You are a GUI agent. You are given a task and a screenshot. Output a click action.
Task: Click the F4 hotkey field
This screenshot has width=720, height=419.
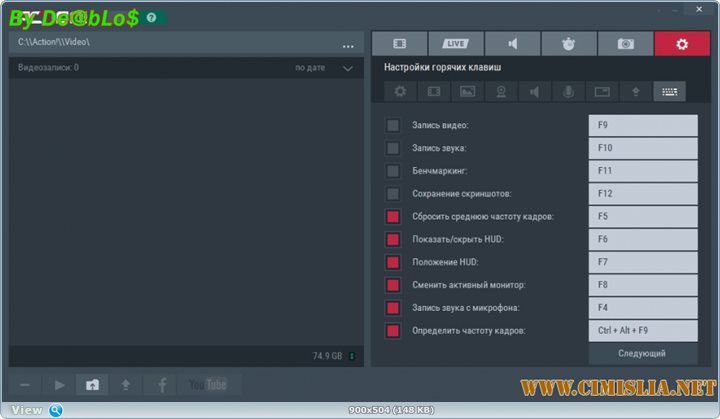point(643,308)
